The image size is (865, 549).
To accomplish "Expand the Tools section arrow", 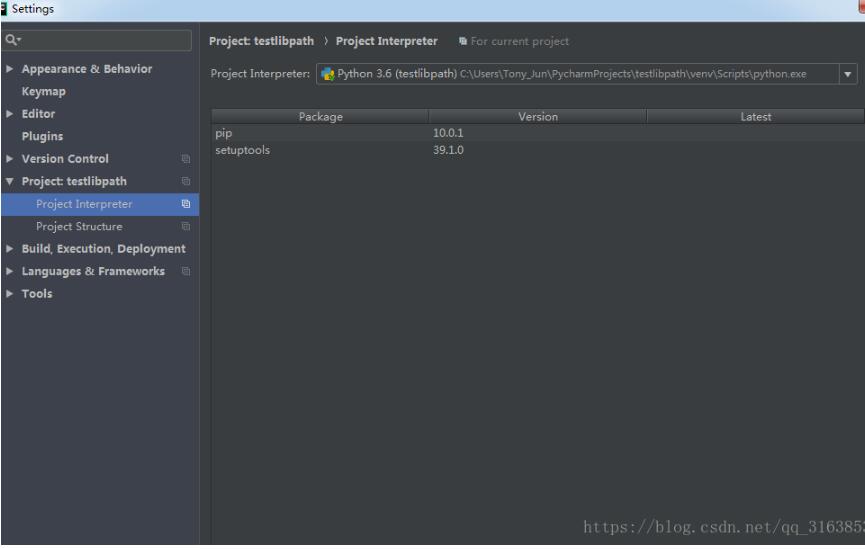I will [9, 294].
